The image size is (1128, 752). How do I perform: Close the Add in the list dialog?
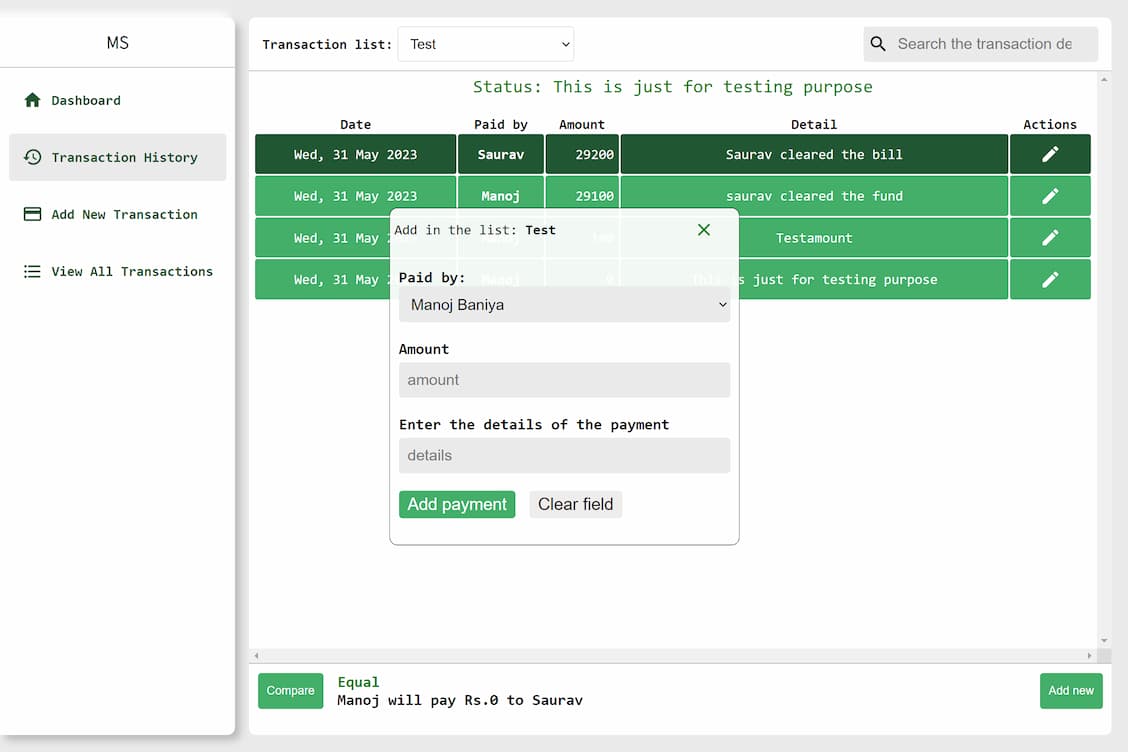pyautogui.click(x=704, y=230)
